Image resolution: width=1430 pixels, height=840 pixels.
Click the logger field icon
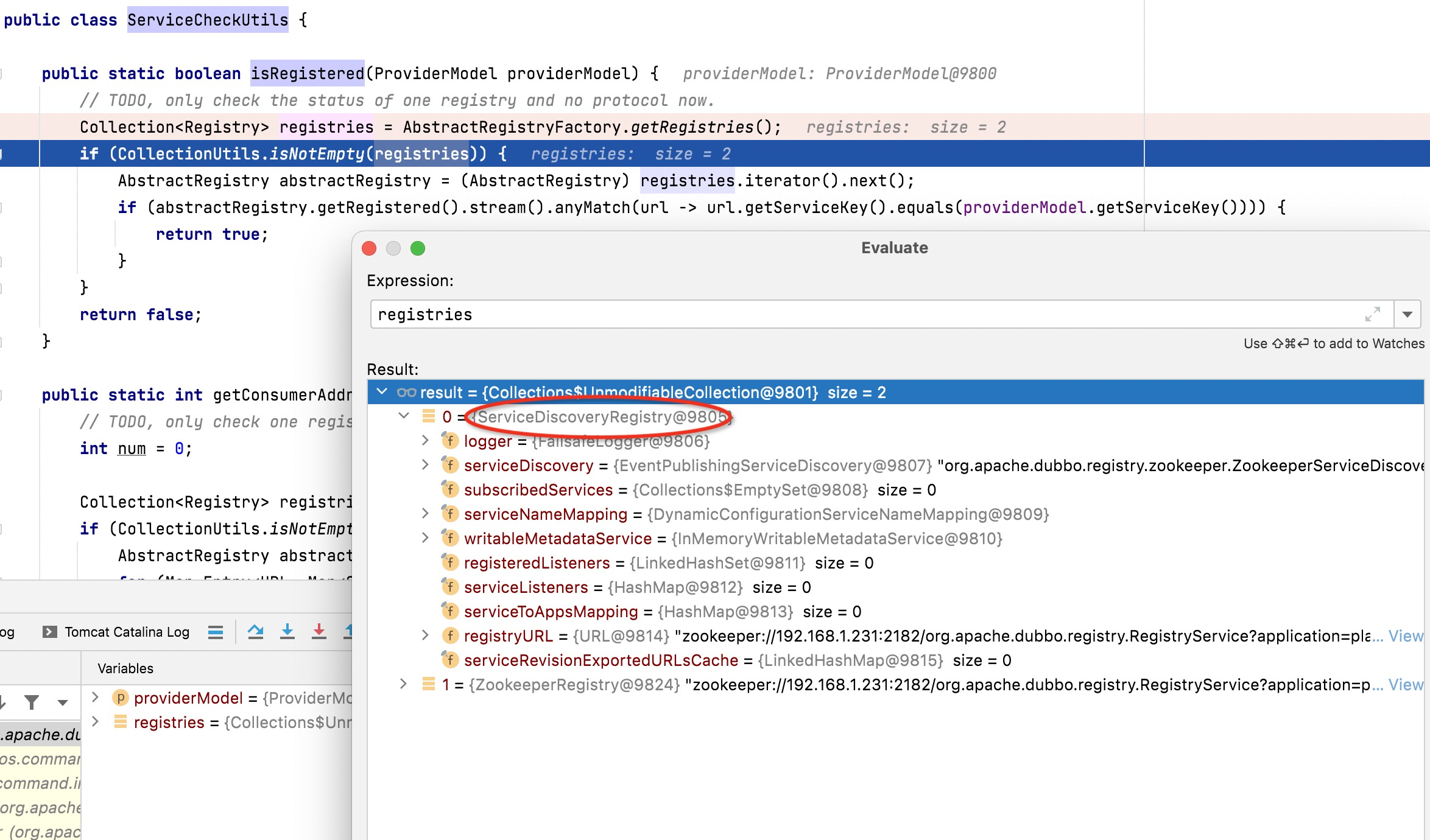(x=449, y=441)
